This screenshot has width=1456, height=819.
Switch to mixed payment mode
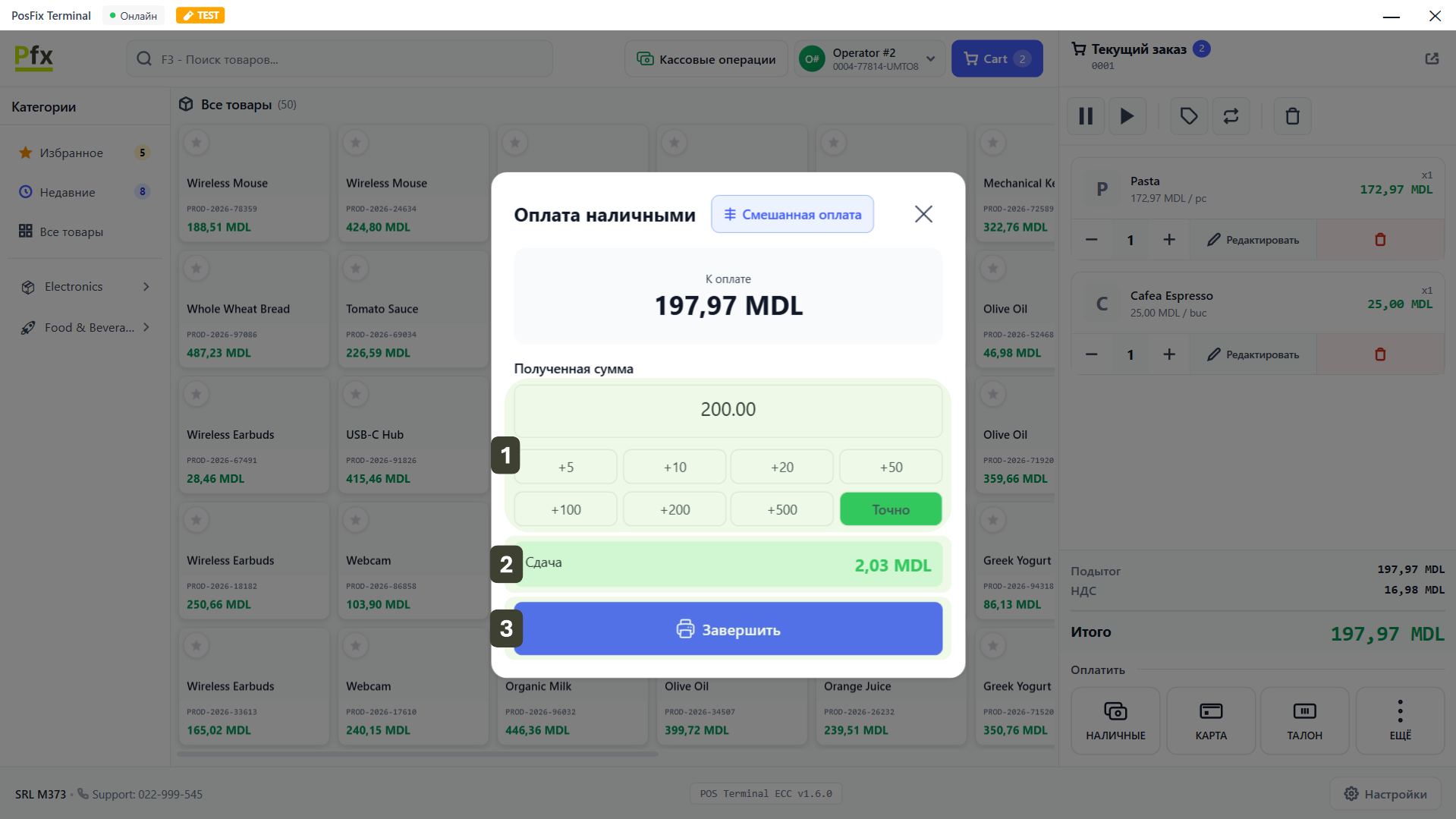(792, 215)
